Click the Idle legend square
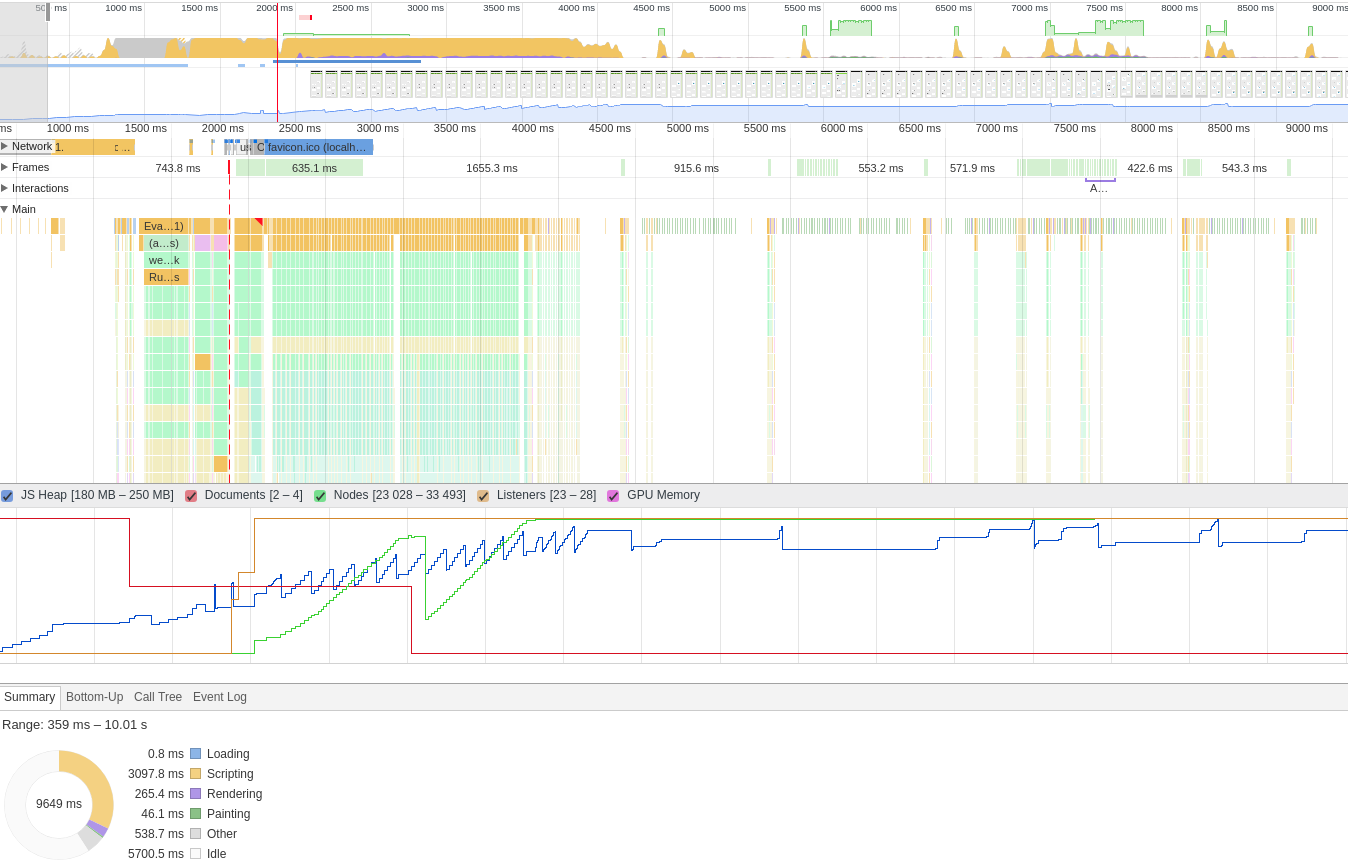Screen dimensions: 1348x867 coord(193,853)
